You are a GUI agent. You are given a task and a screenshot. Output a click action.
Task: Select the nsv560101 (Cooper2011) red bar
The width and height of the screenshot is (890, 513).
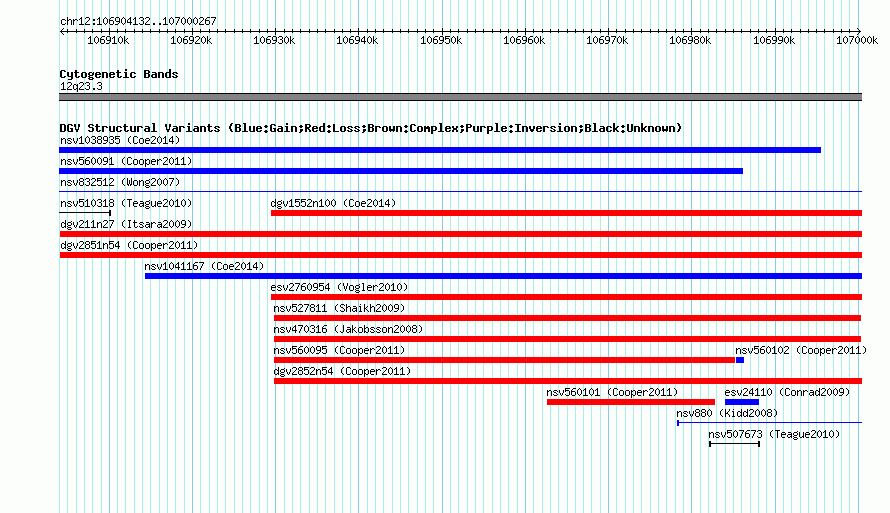click(x=631, y=402)
